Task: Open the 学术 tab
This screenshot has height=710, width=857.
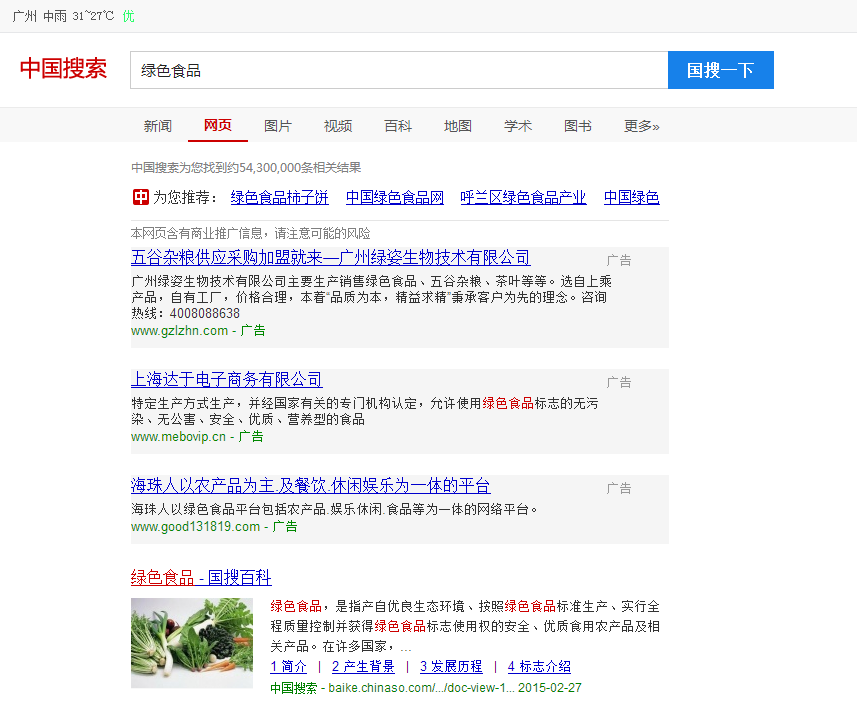Action: point(518,126)
